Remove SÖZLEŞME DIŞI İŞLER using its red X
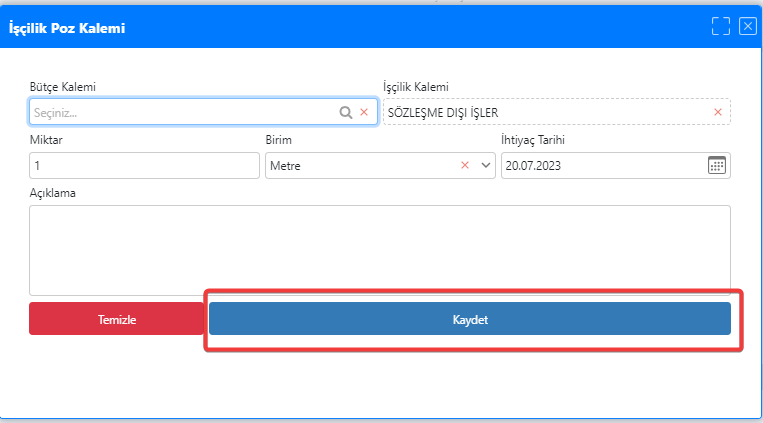 717,112
